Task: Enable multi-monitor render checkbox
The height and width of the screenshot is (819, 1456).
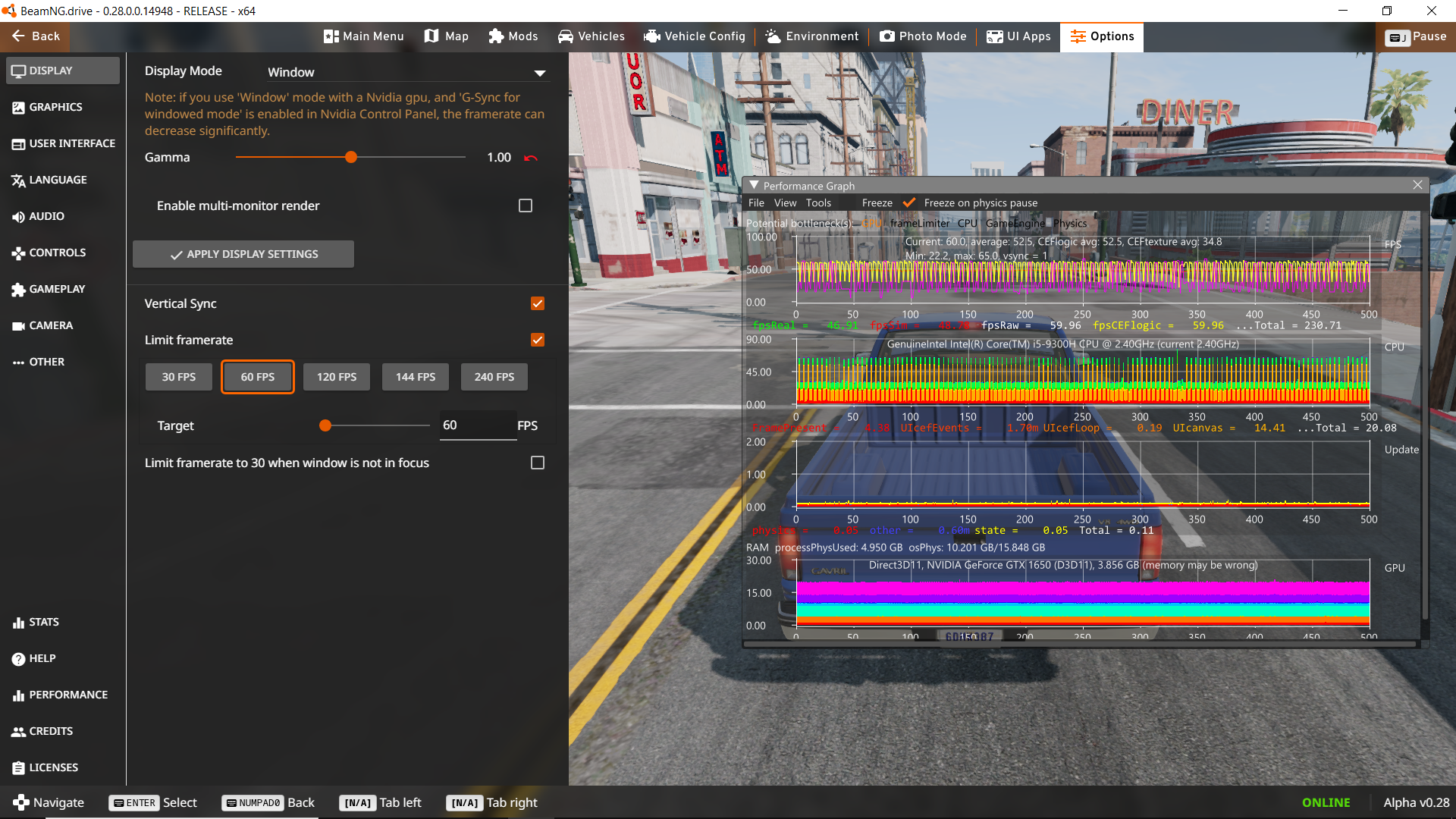Action: pos(526,206)
